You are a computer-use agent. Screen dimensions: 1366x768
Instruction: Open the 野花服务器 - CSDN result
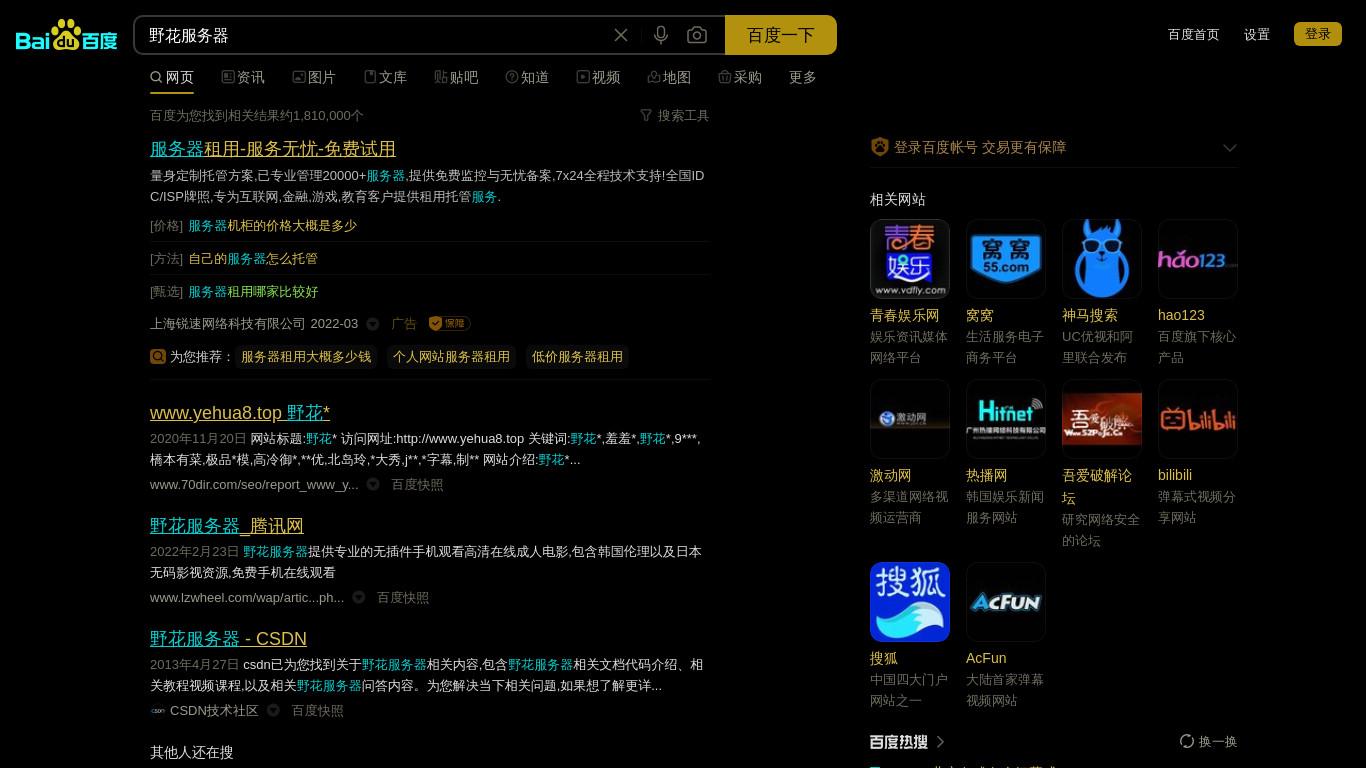point(228,638)
